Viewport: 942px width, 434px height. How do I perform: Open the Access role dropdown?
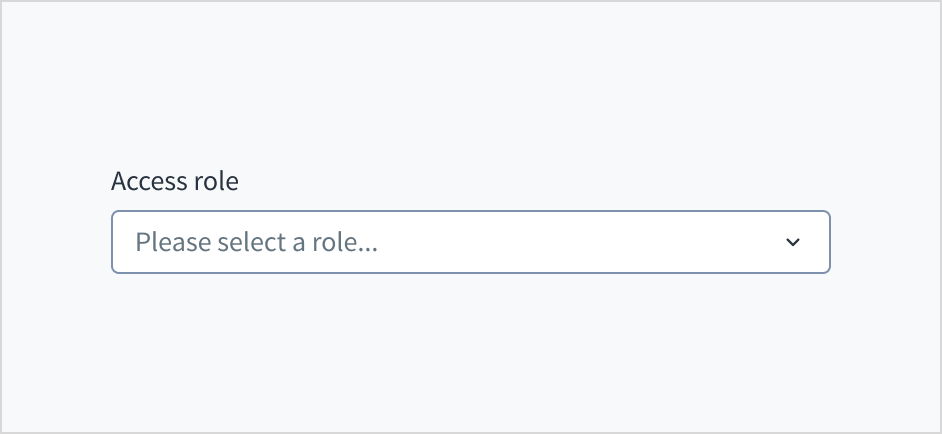pos(470,242)
